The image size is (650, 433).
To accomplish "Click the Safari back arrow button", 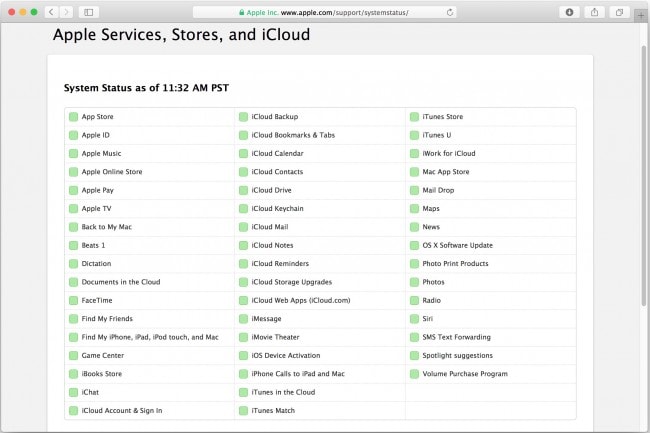I will click(x=50, y=12).
